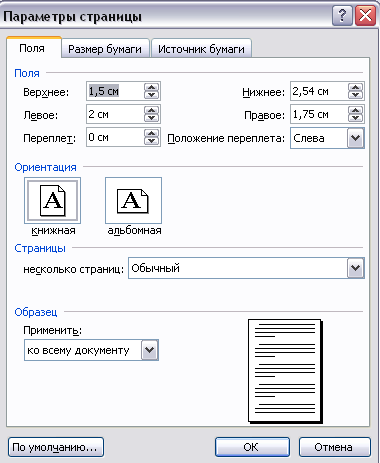Decrease the Нижнее margin with down arrow
The image size is (380, 463).
point(355,95)
